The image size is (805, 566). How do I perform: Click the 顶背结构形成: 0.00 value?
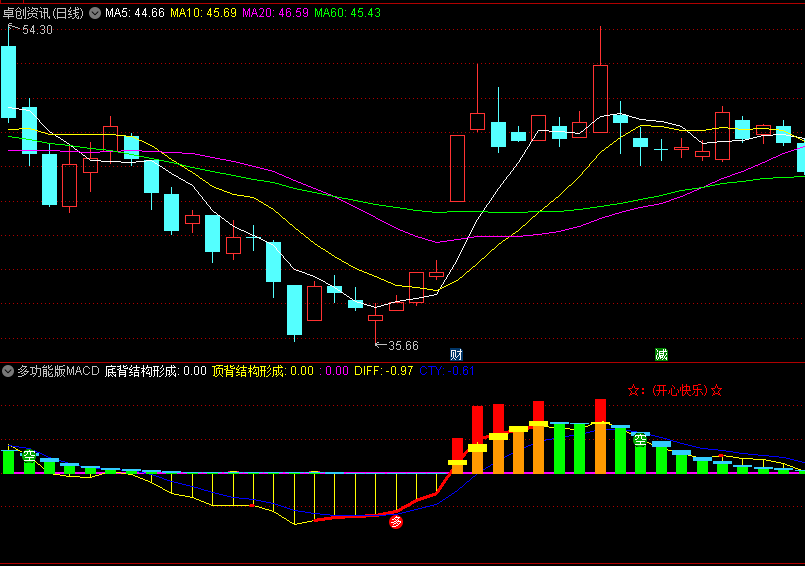[263, 371]
